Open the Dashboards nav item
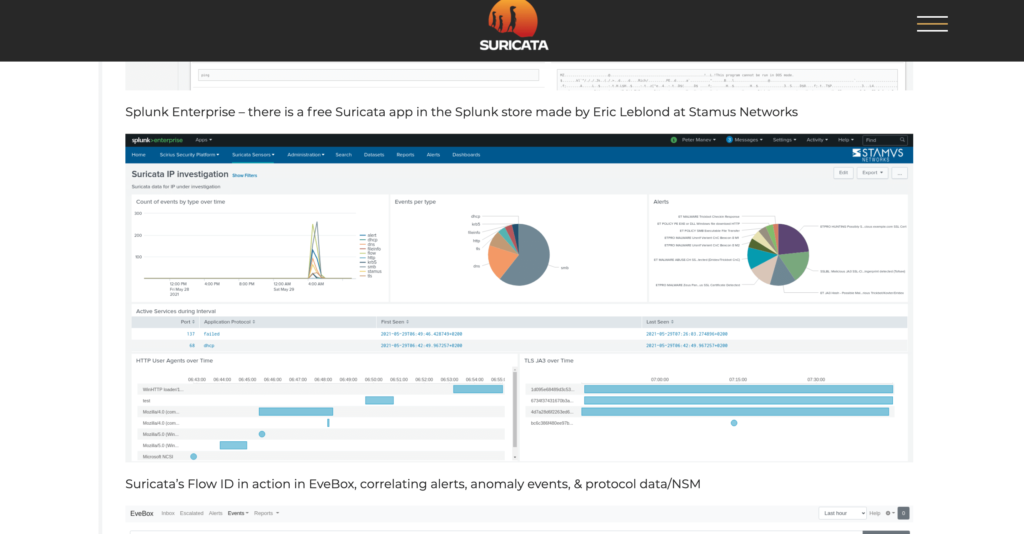 (466, 155)
